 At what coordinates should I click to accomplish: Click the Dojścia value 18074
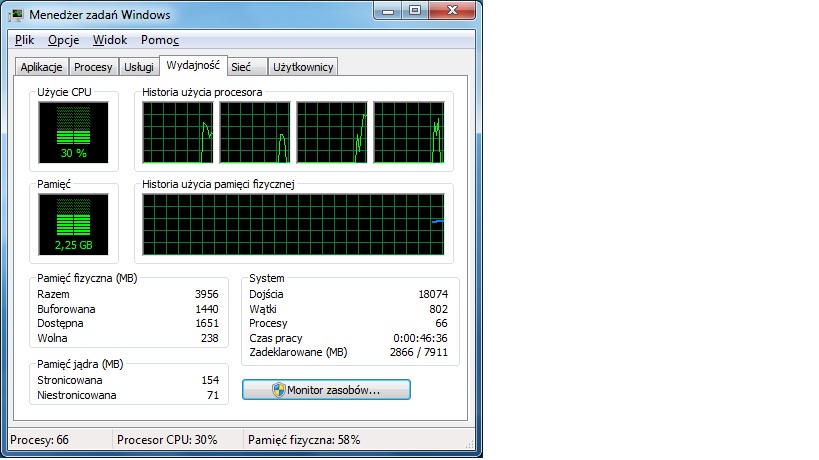(x=433, y=294)
